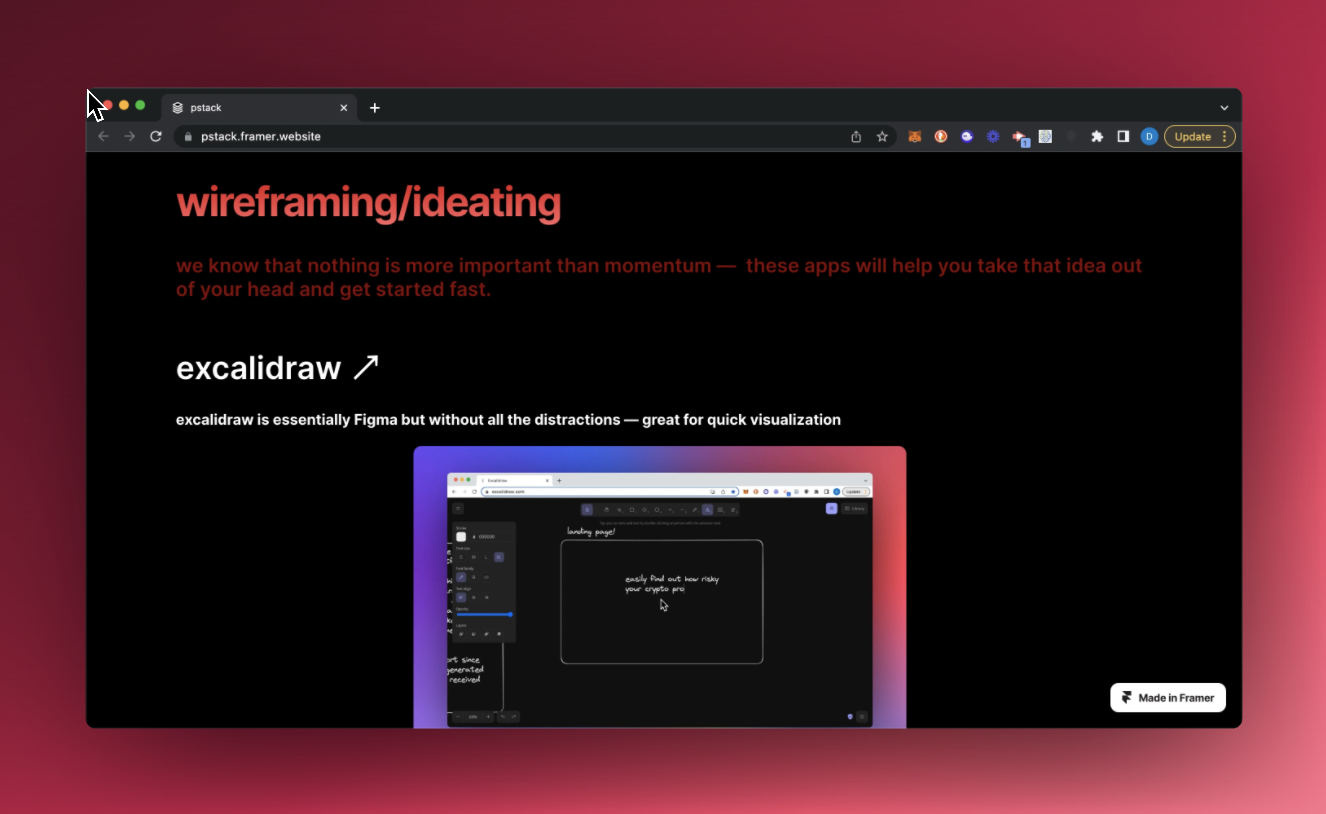Bookmark this page with the star icon
The height and width of the screenshot is (814, 1326).
pyautogui.click(x=882, y=137)
